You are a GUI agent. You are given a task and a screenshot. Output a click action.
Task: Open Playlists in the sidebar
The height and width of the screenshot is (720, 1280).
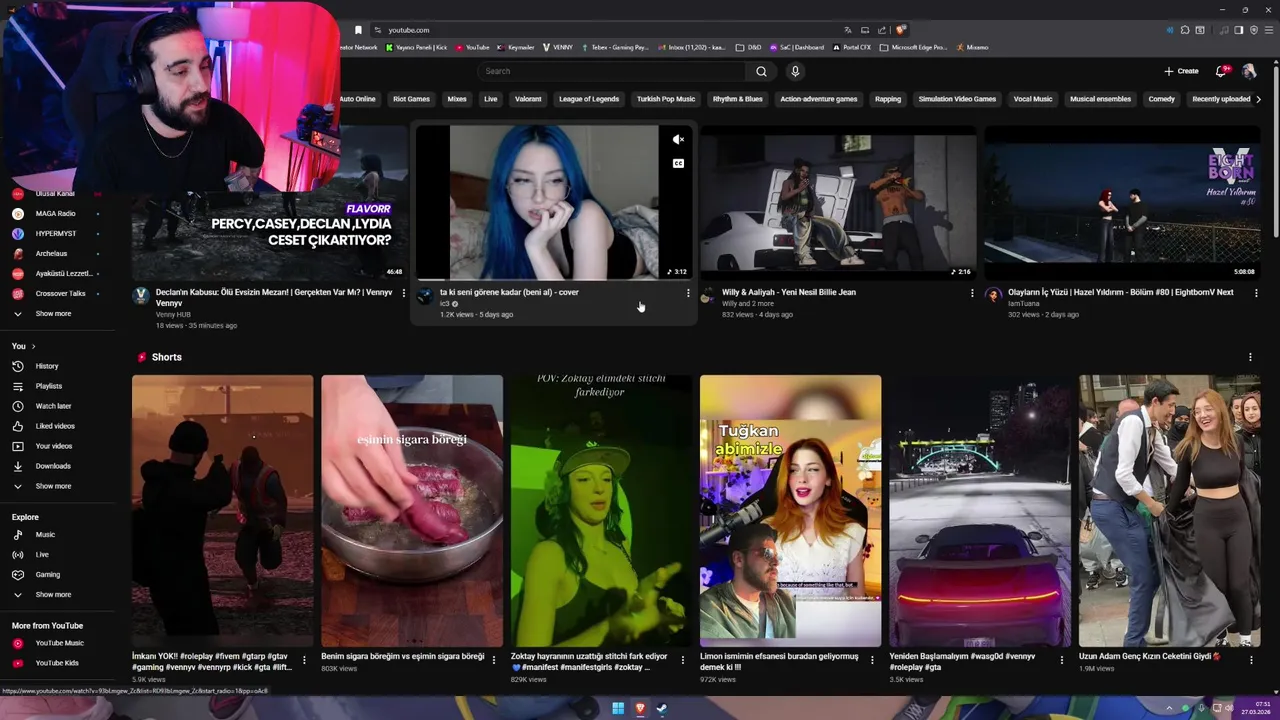point(48,386)
